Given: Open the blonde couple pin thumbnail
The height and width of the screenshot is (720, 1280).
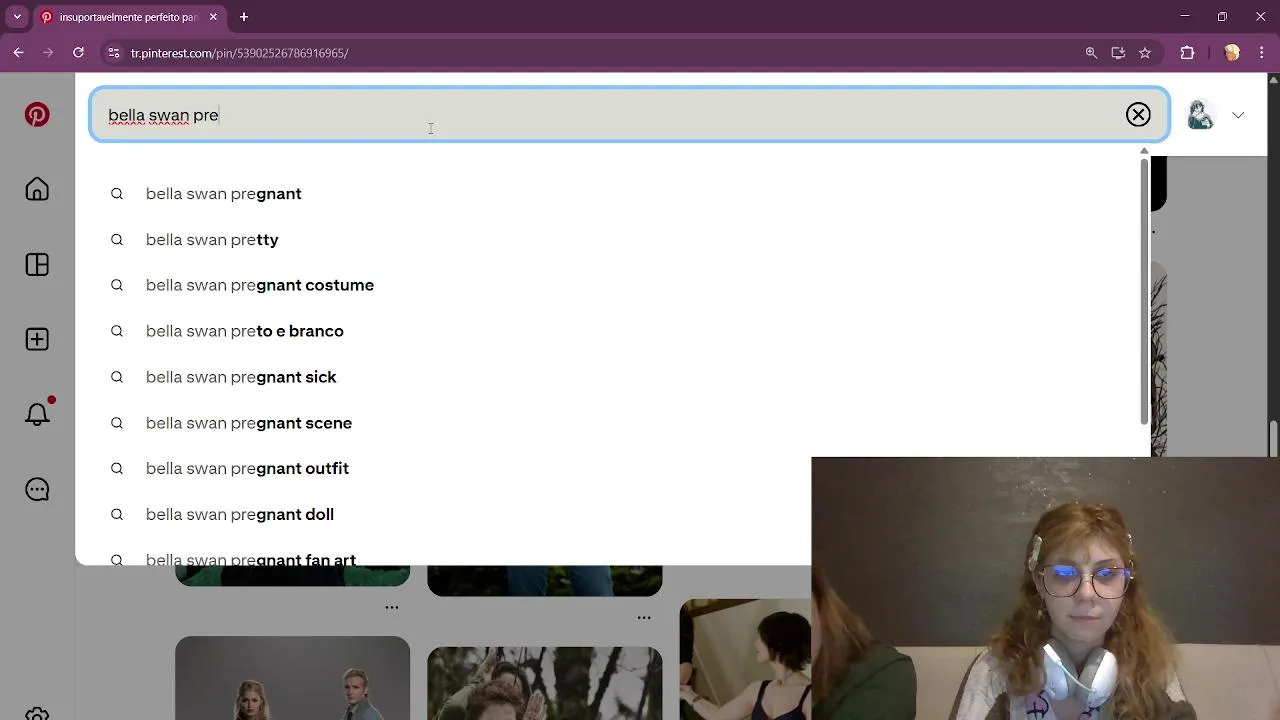Looking at the screenshot, I should 292,678.
